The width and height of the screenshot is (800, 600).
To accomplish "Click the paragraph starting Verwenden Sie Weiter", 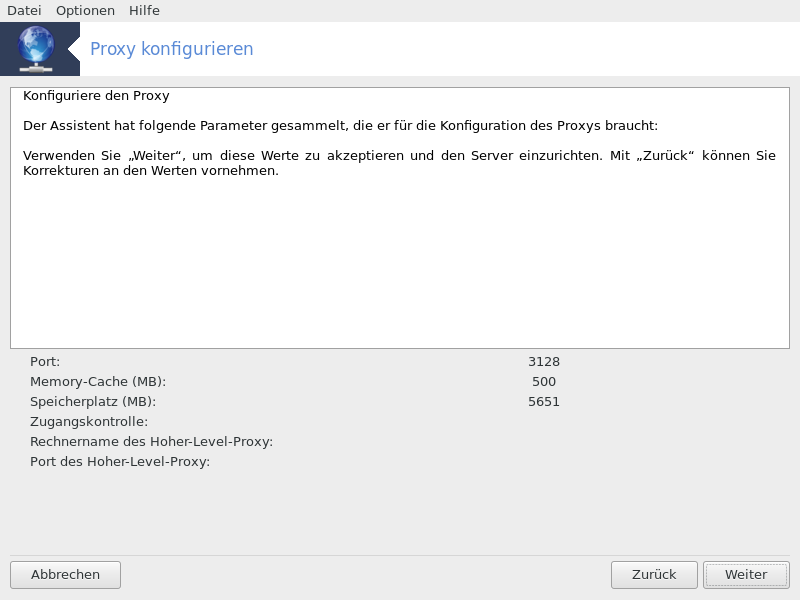I will 399,163.
